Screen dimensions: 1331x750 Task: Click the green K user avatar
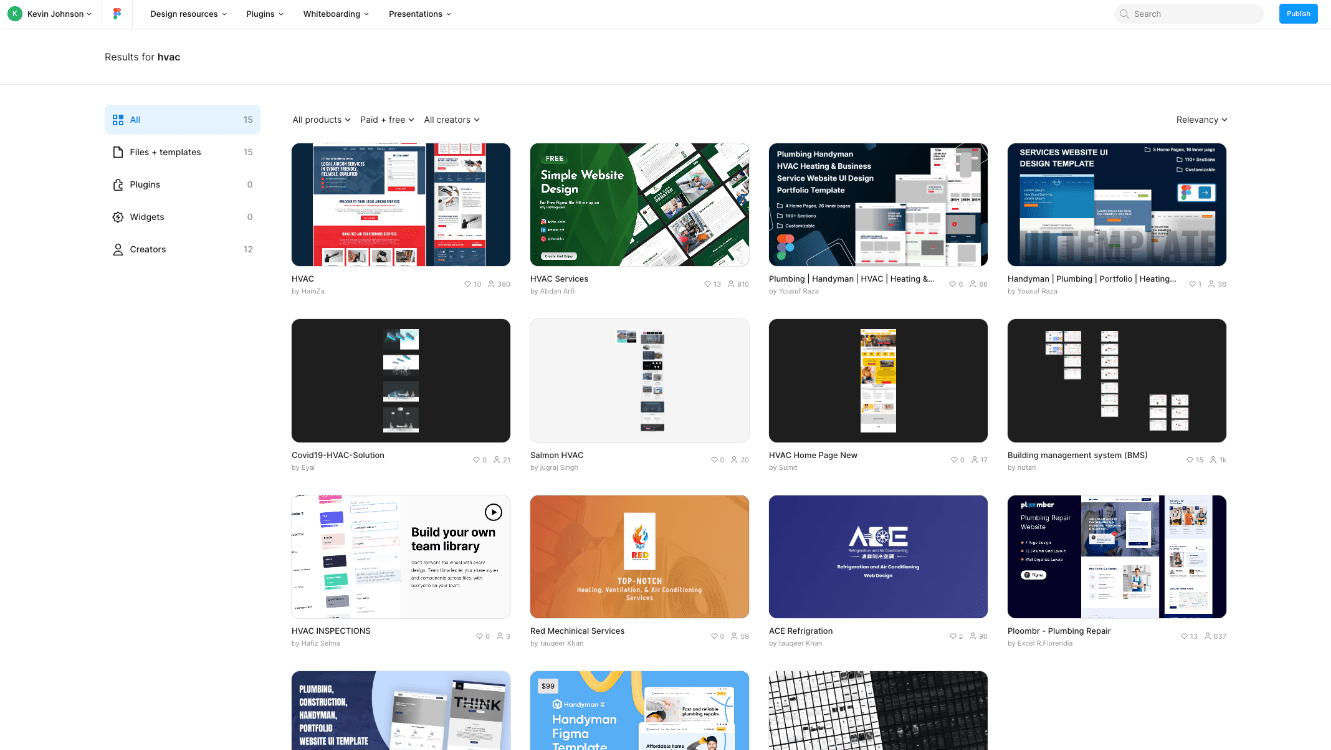point(14,14)
